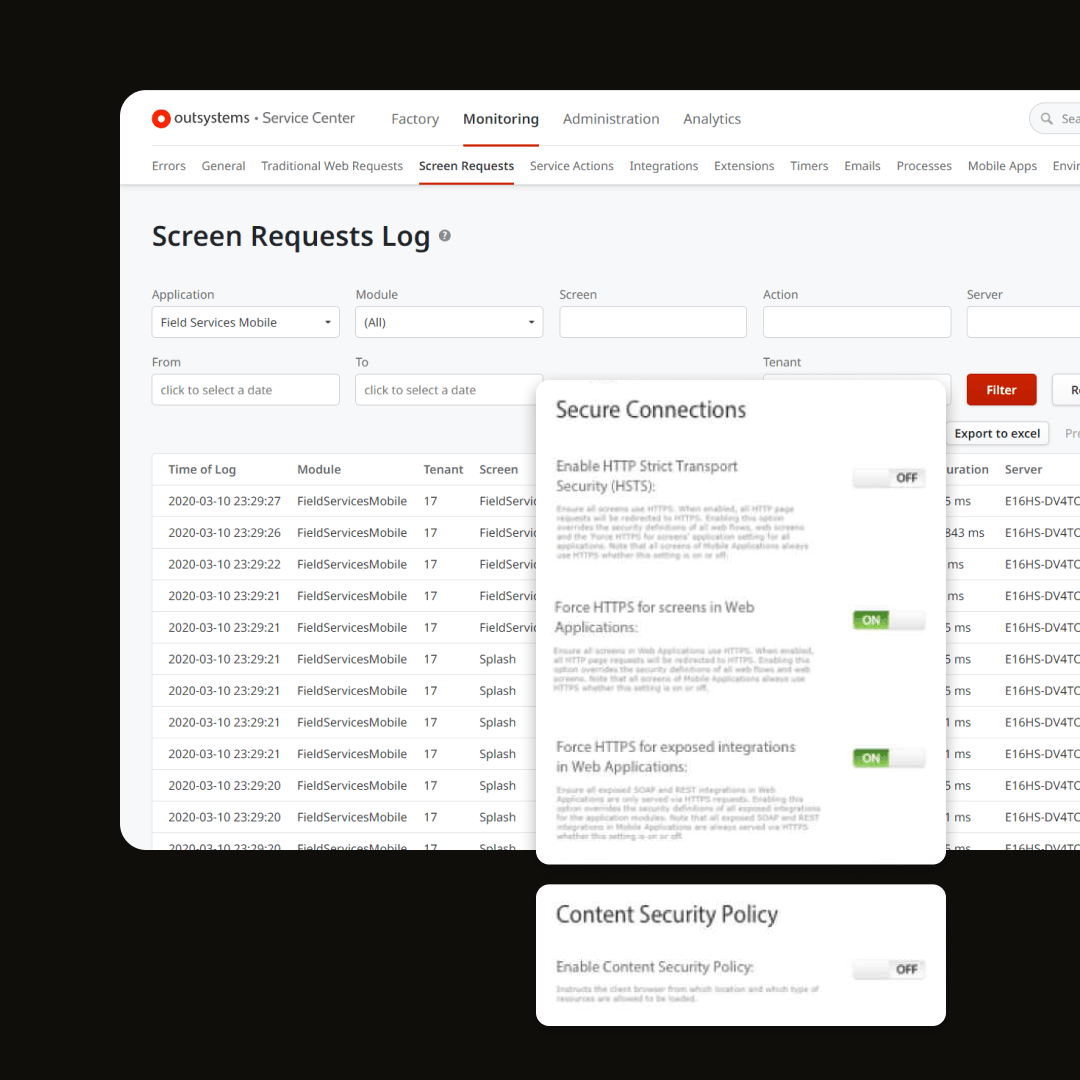Switch to the Emails tab
This screenshot has height=1080, width=1080.
(x=862, y=166)
